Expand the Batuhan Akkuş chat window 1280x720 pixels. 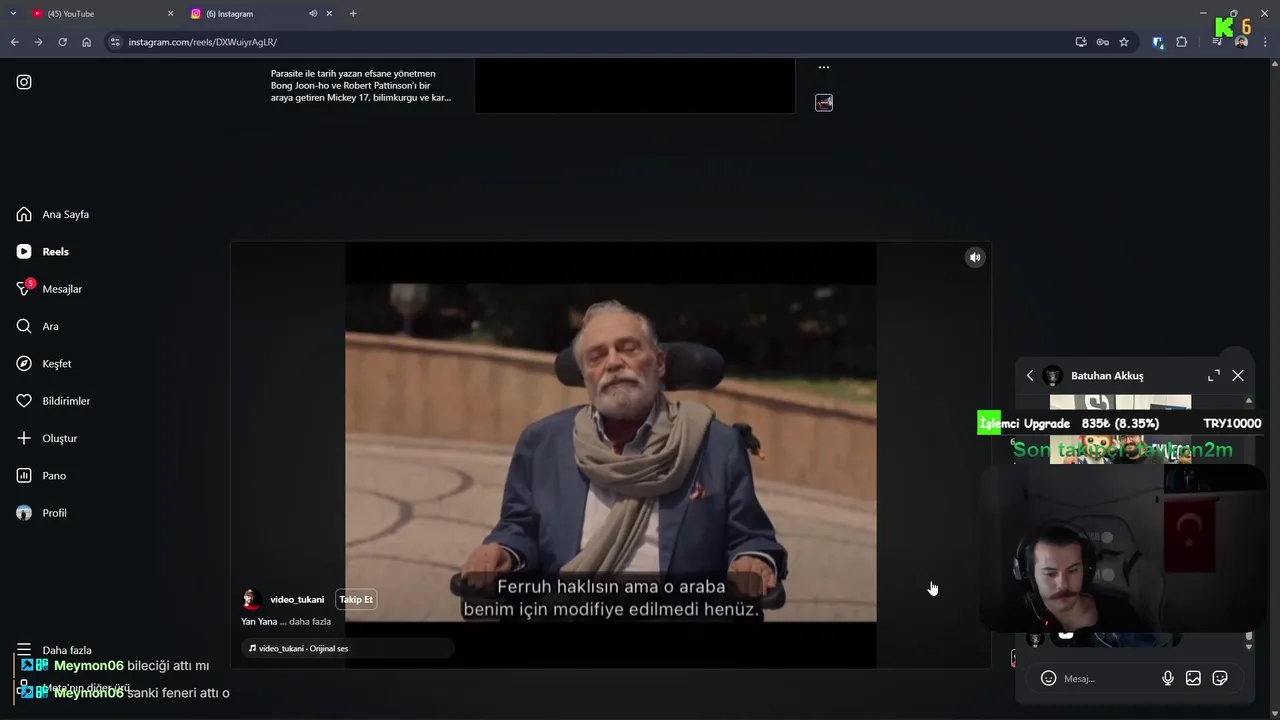tap(1214, 376)
